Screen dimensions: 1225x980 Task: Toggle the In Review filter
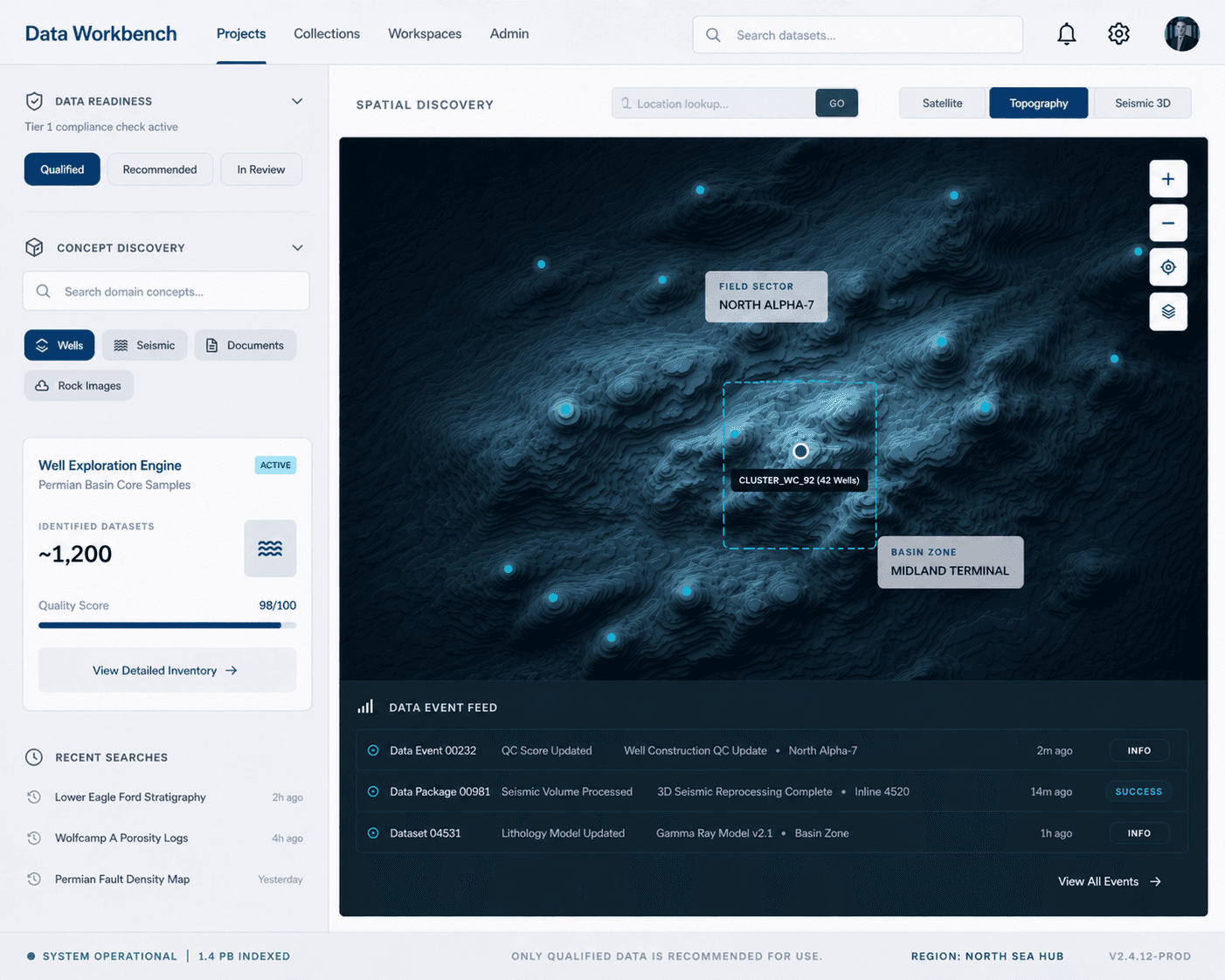click(x=261, y=169)
